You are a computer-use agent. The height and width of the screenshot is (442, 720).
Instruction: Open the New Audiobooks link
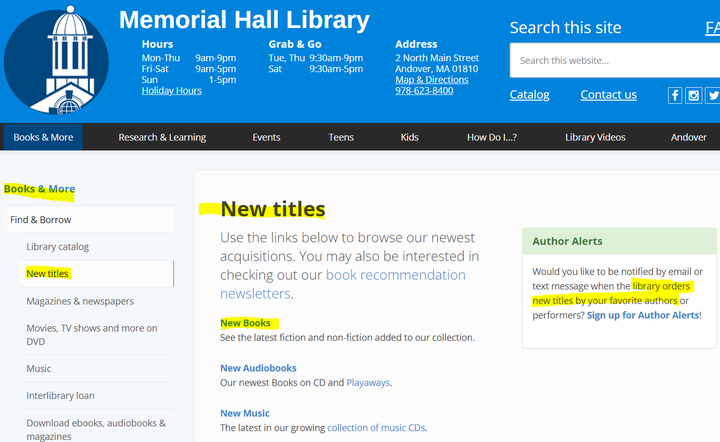[x=258, y=368]
